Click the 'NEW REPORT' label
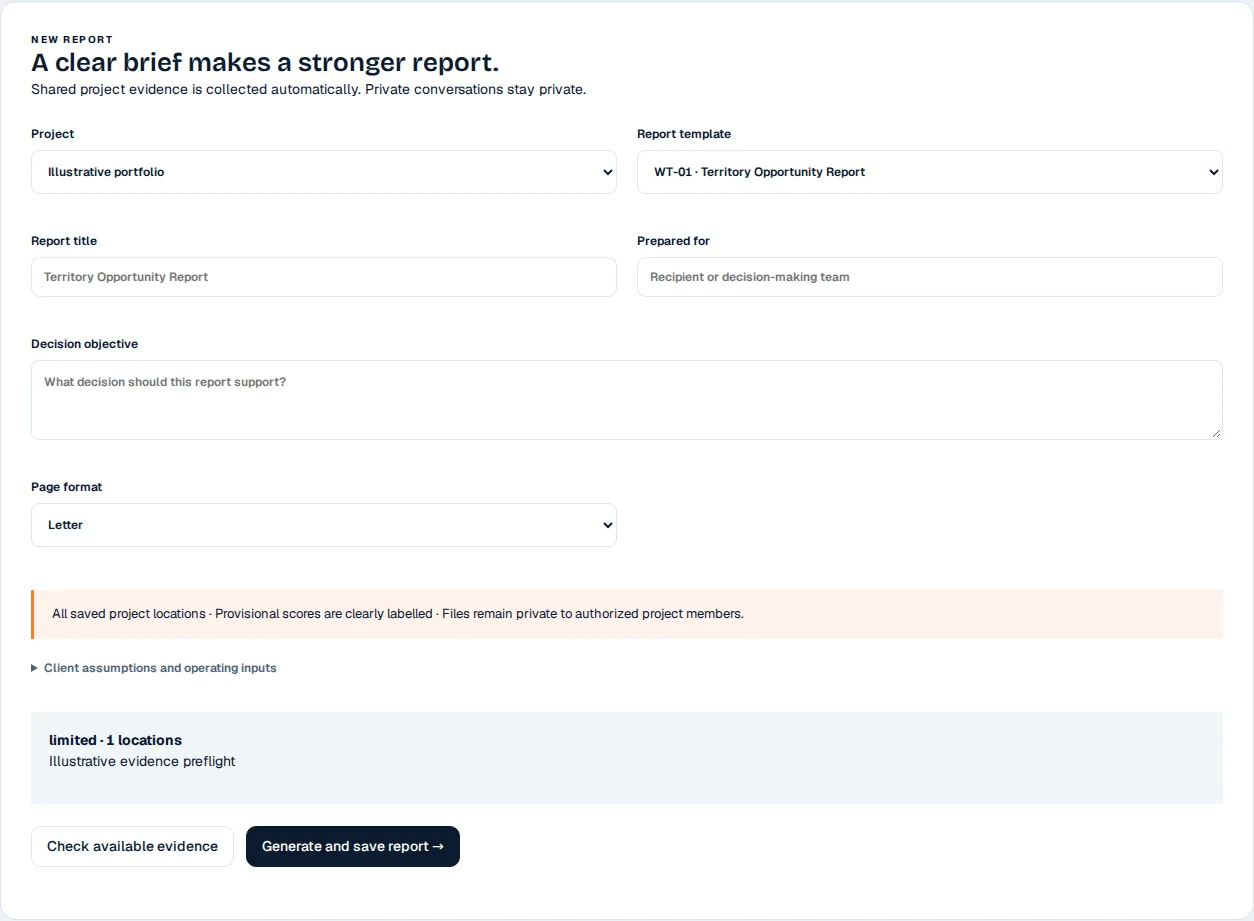1254x921 pixels. (72, 40)
